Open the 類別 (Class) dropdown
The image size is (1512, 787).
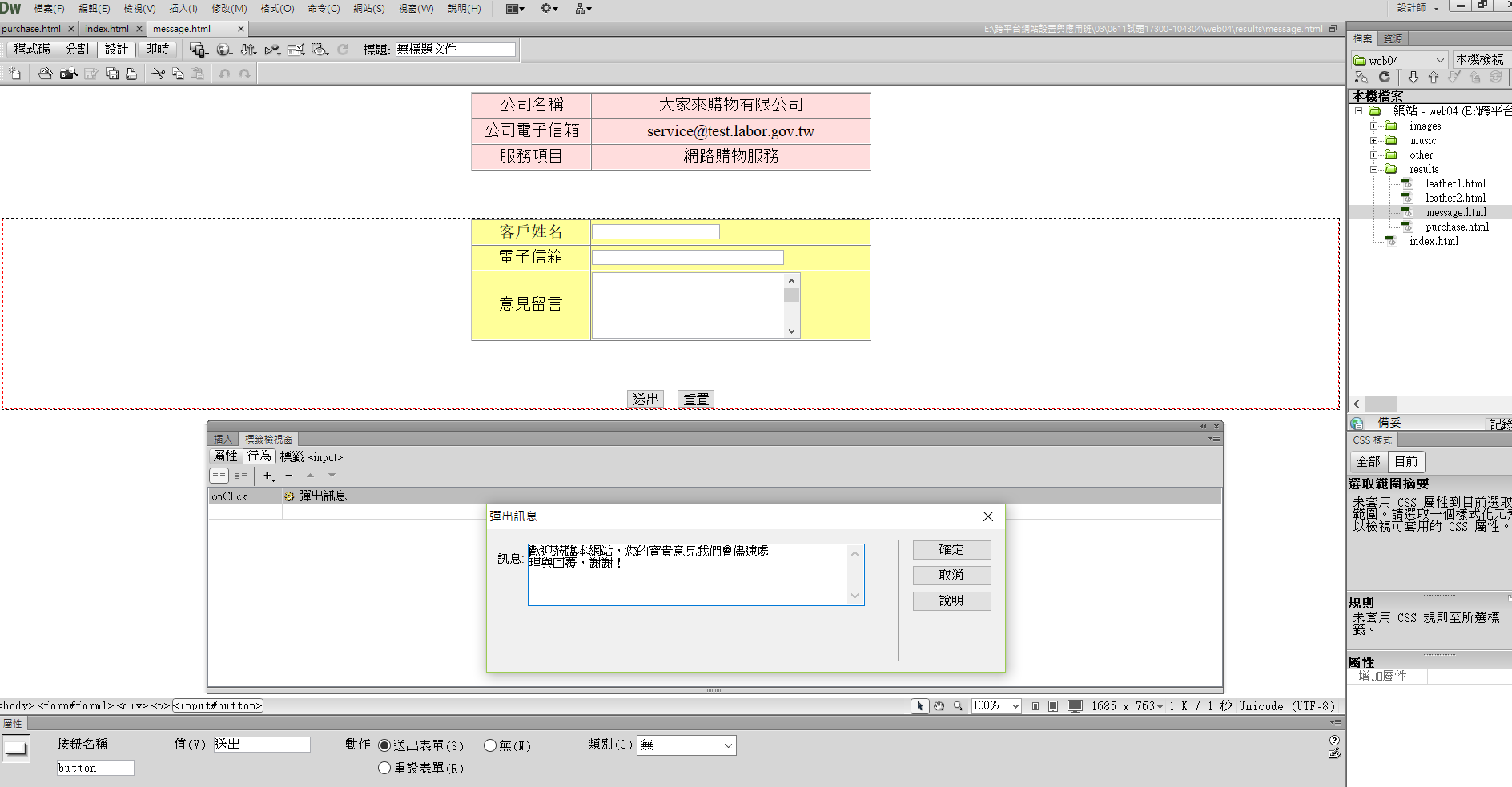(x=686, y=745)
